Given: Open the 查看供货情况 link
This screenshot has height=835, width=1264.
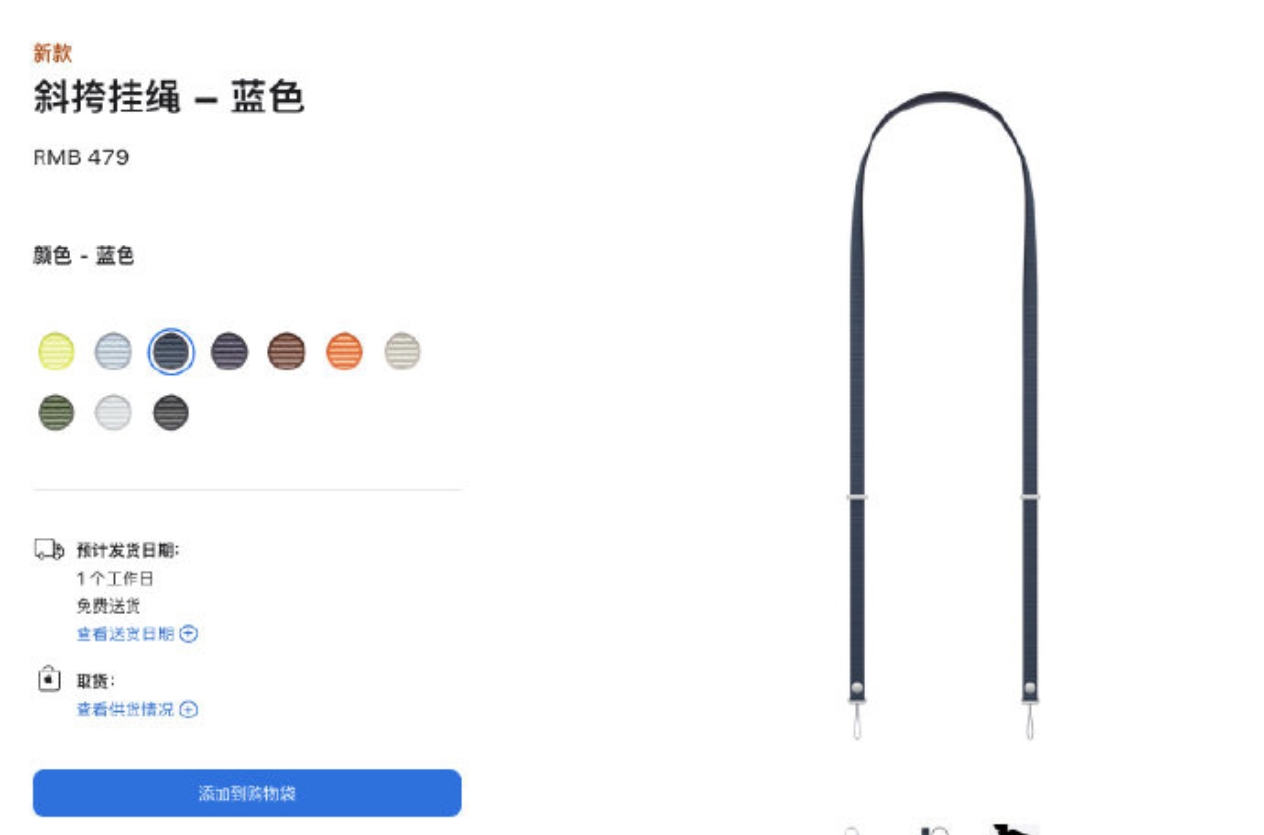Looking at the screenshot, I should click(126, 709).
